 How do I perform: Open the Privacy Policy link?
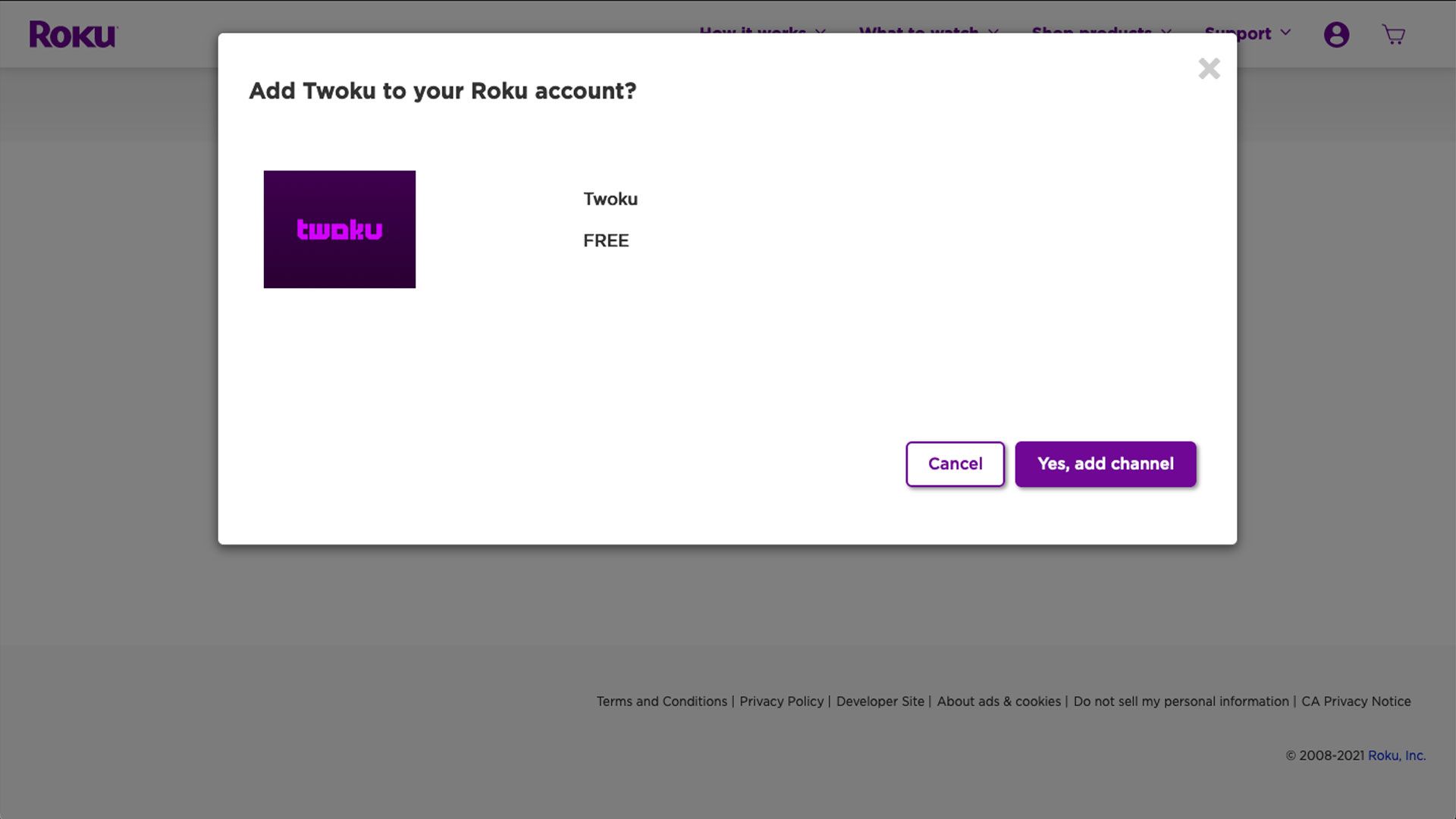click(x=781, y=701)
